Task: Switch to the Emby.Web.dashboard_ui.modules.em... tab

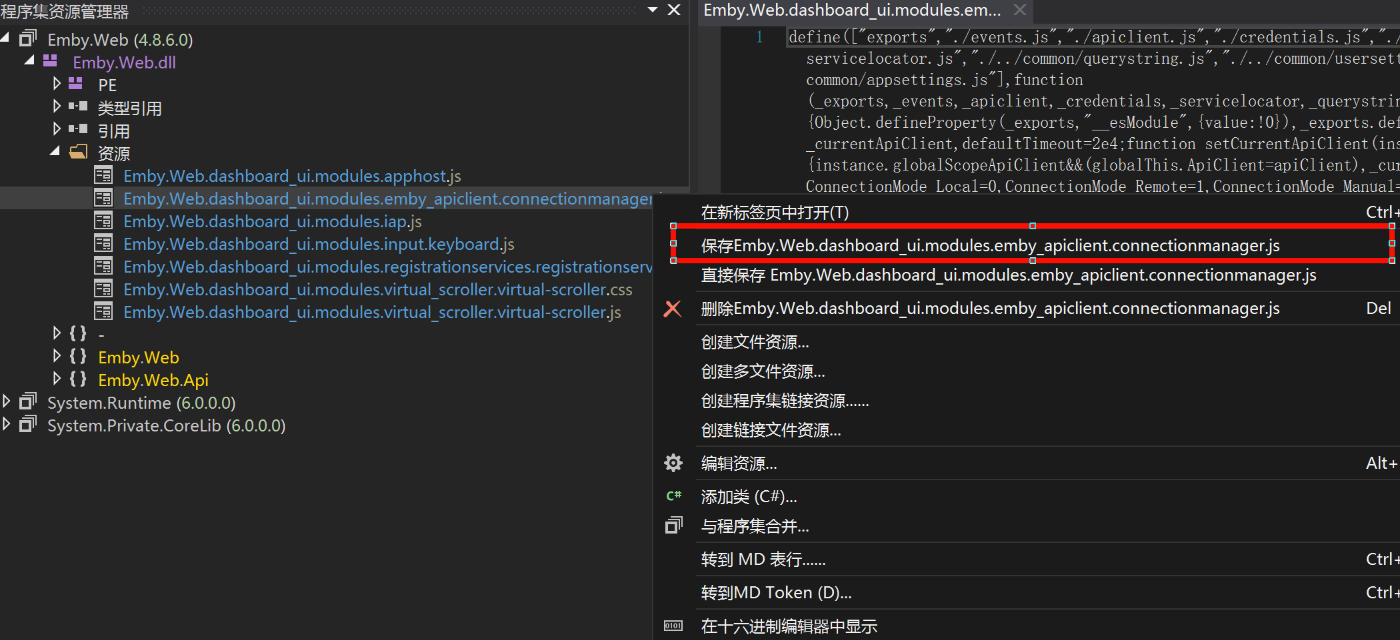Action: [x=852, y=11]
